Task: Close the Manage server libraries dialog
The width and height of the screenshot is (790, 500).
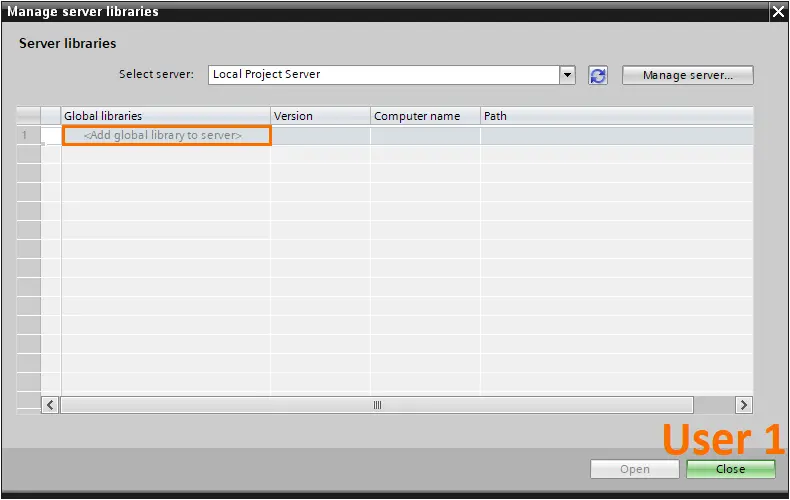Action: click(x=778, y=12)
